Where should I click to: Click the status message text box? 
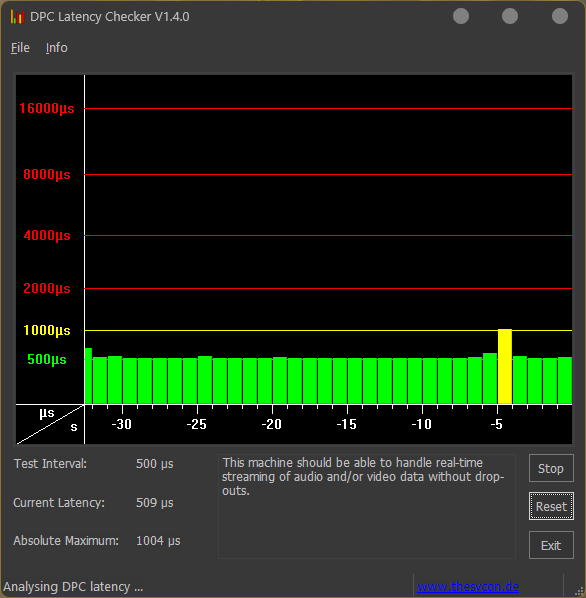point(367,506)
